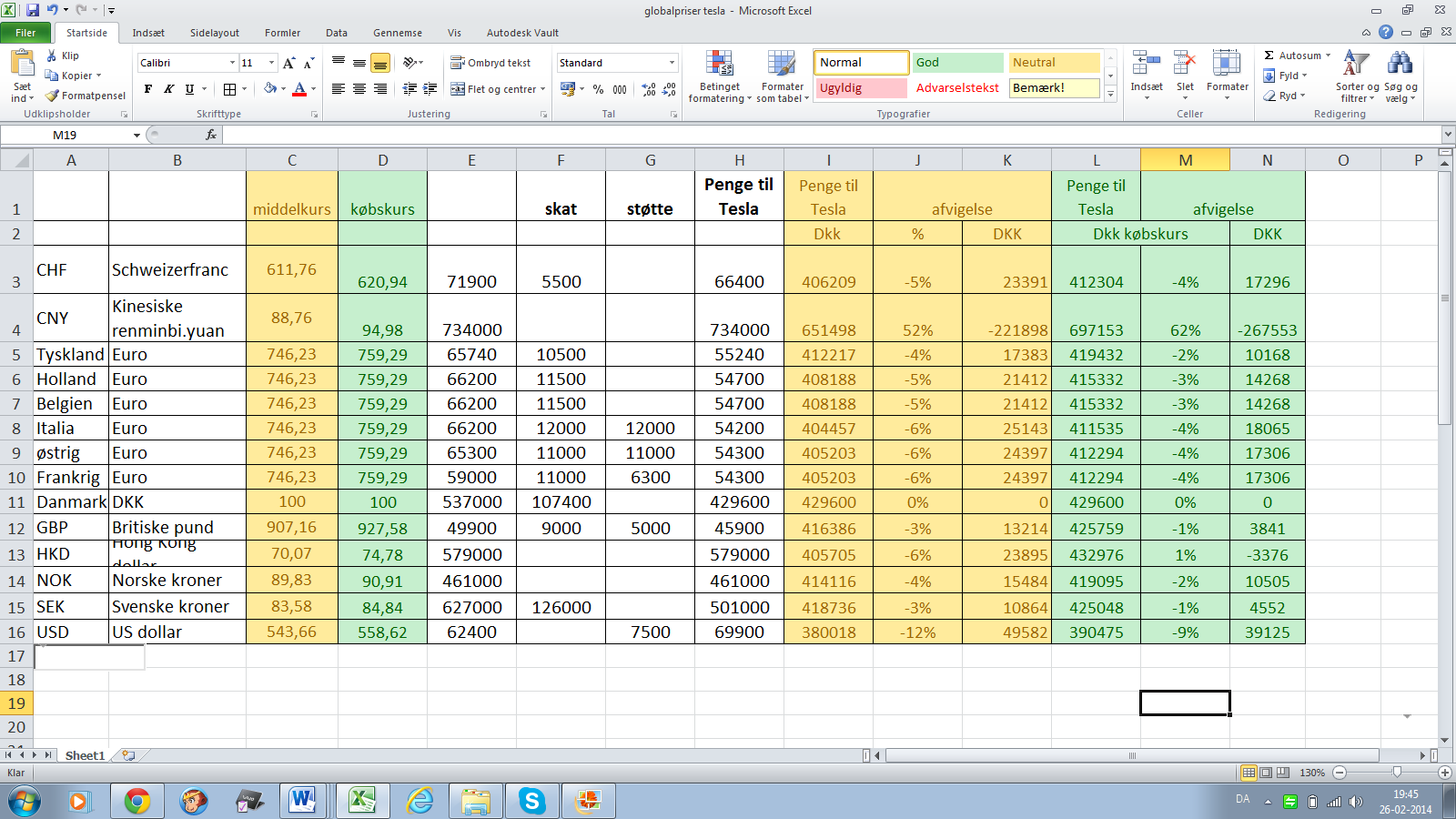Image resolution: width=1456 pixels, height=819 pixels.
Task: Apply the Advarselstekst cell style
Action: [957, 88]
